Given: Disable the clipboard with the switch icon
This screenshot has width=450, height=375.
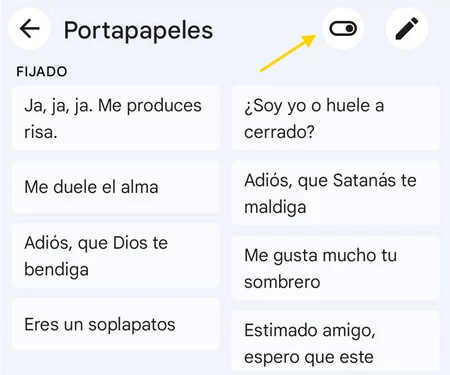Looking at the screenshot, I should (343, 29).
